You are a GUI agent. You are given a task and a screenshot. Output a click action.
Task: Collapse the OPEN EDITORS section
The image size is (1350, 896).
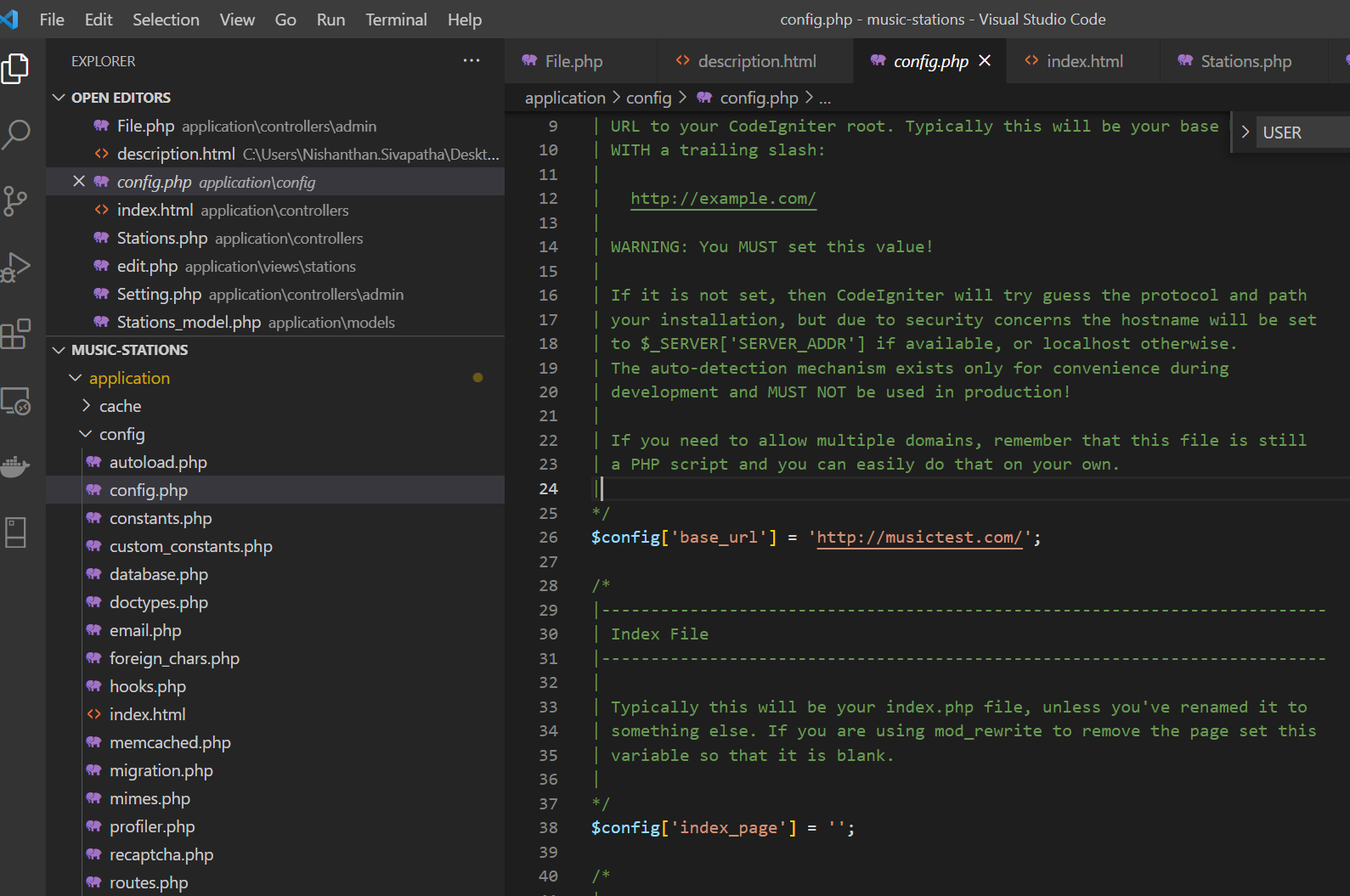(59, 97)
